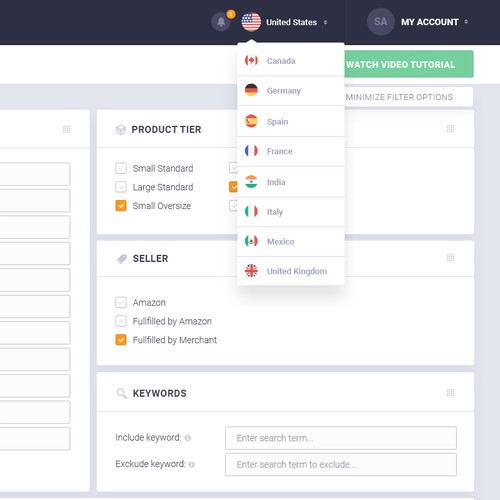Image resolution: width=500 pixels, height=500 pixels.
Task: Click the Include keyword search field
Action: click(x=341, y=438)
